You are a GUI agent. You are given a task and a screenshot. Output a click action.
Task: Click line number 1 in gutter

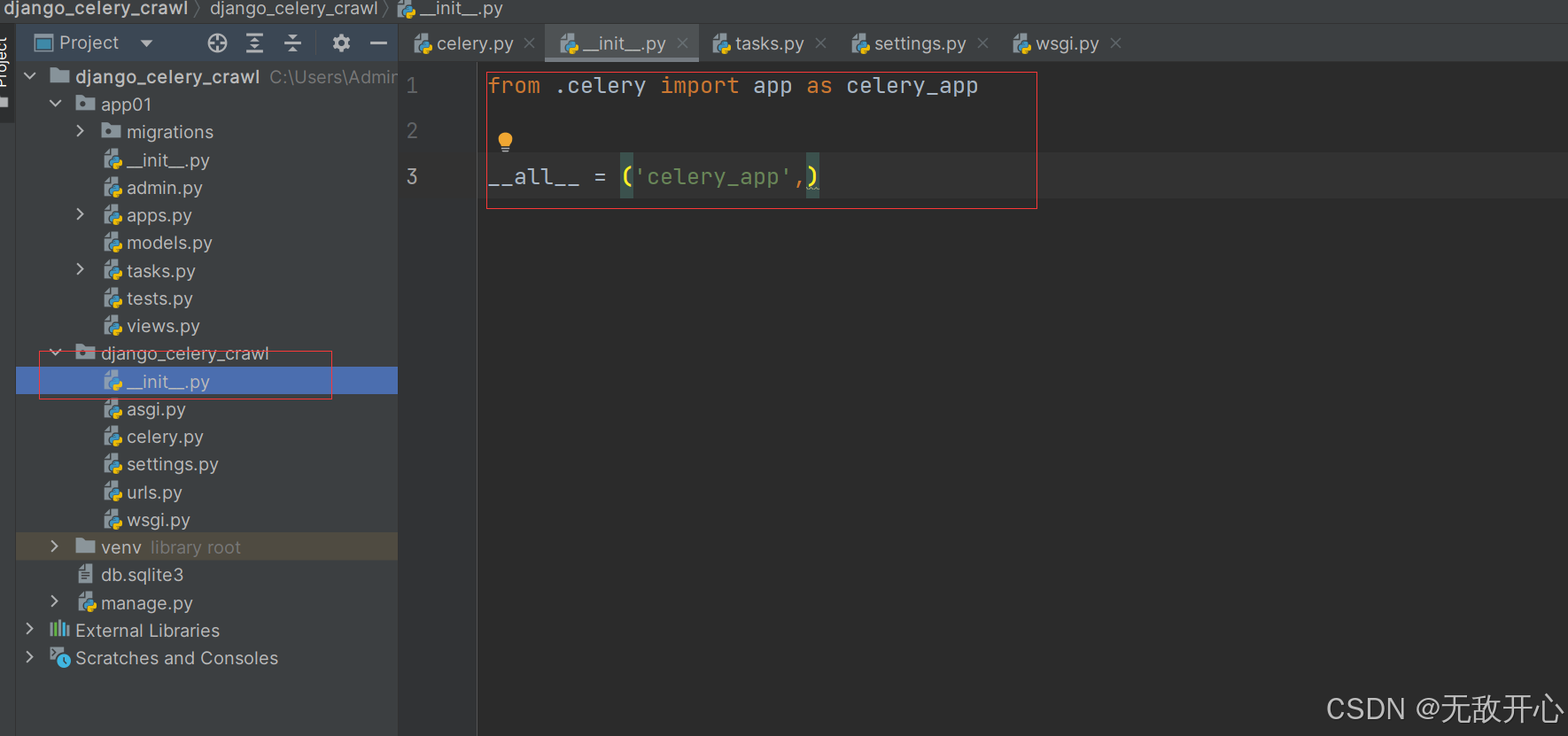[412, 86]
